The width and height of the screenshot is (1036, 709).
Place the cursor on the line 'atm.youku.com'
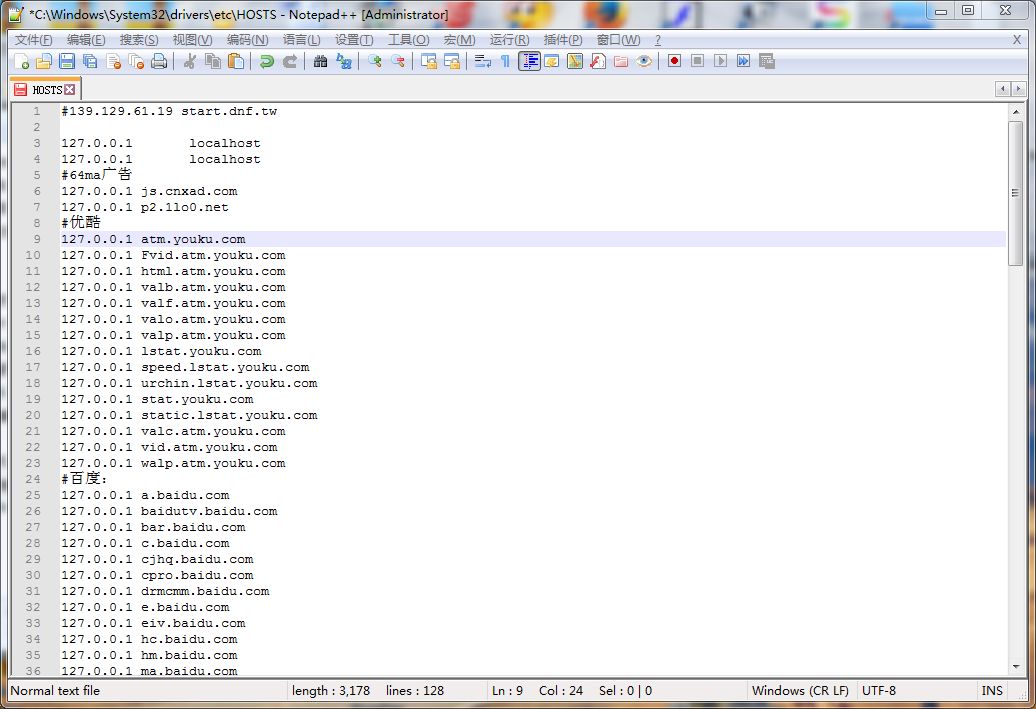point(193,239)
